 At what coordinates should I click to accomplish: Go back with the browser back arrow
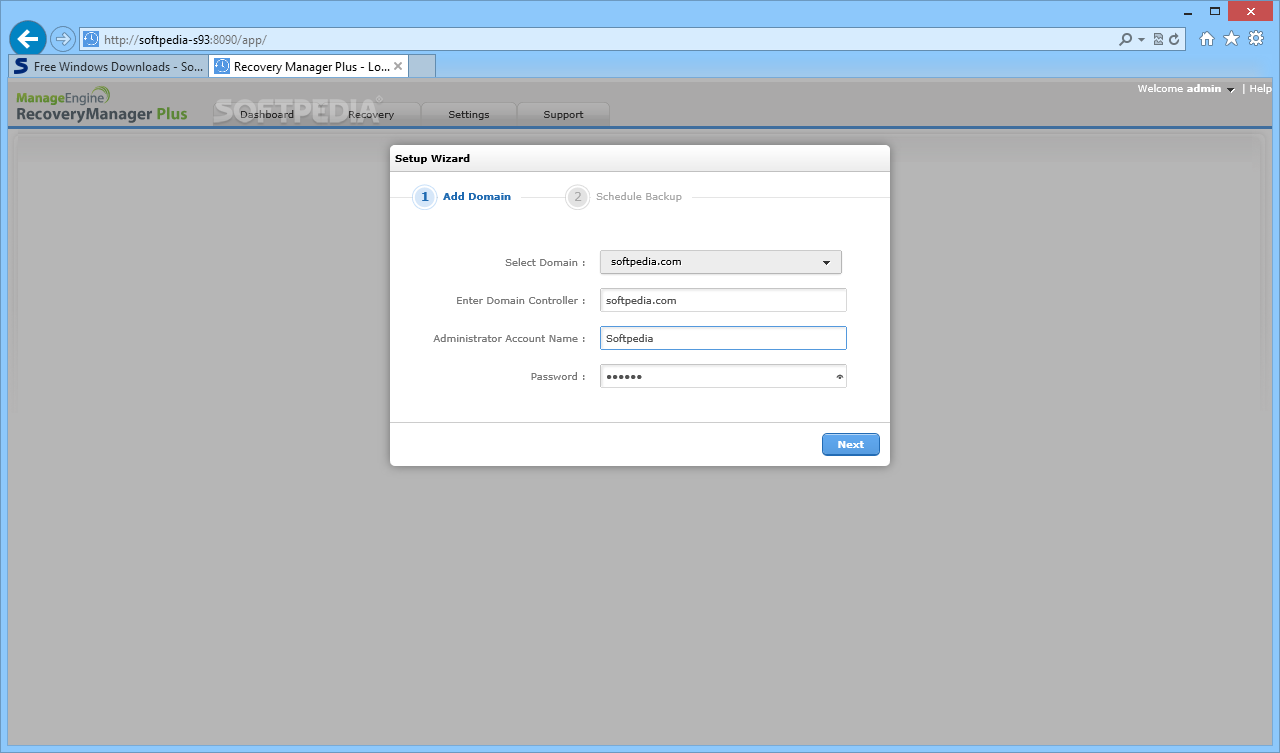[28, 39]
